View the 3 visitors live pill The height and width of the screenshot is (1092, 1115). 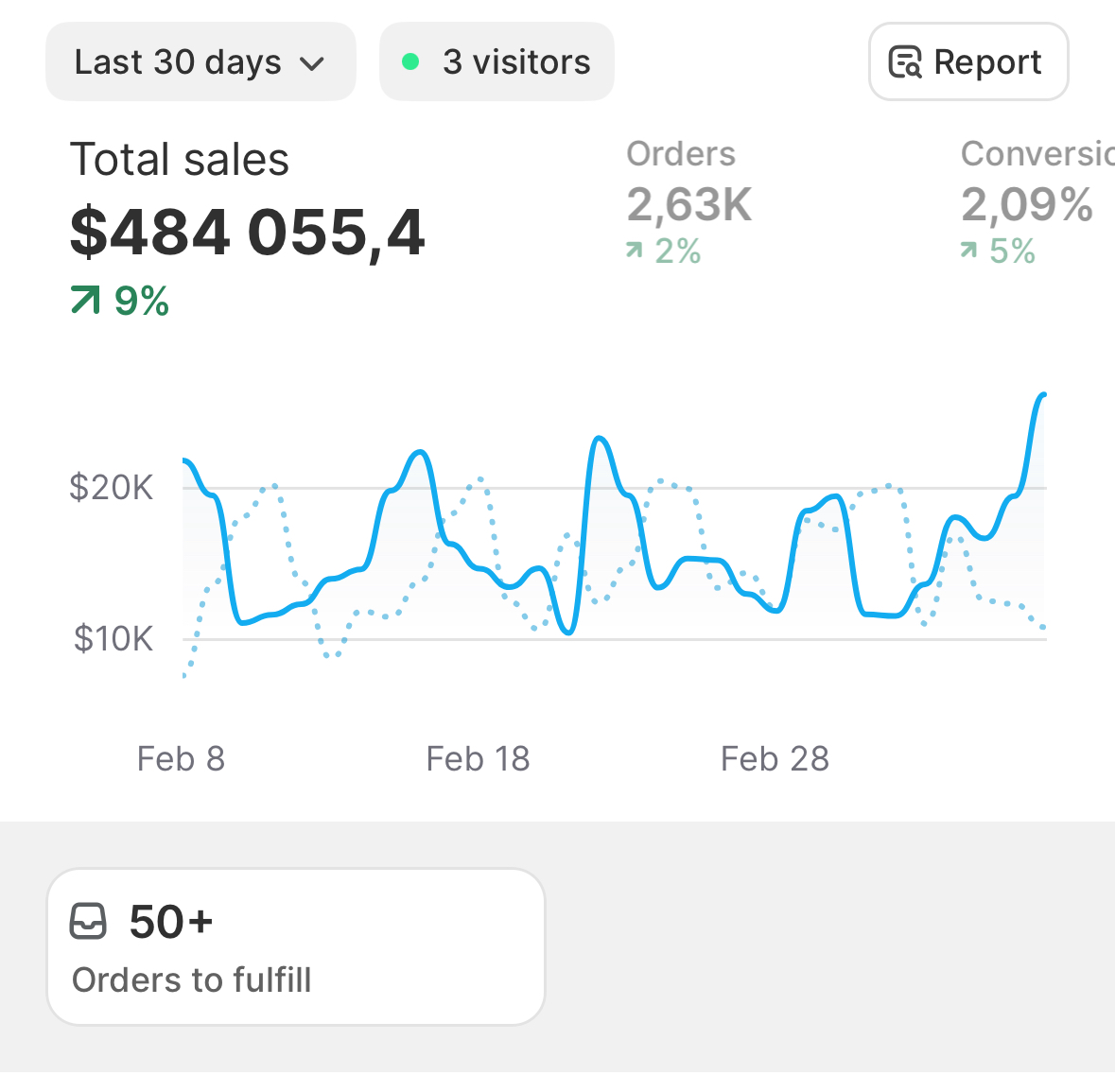point(497,62)
